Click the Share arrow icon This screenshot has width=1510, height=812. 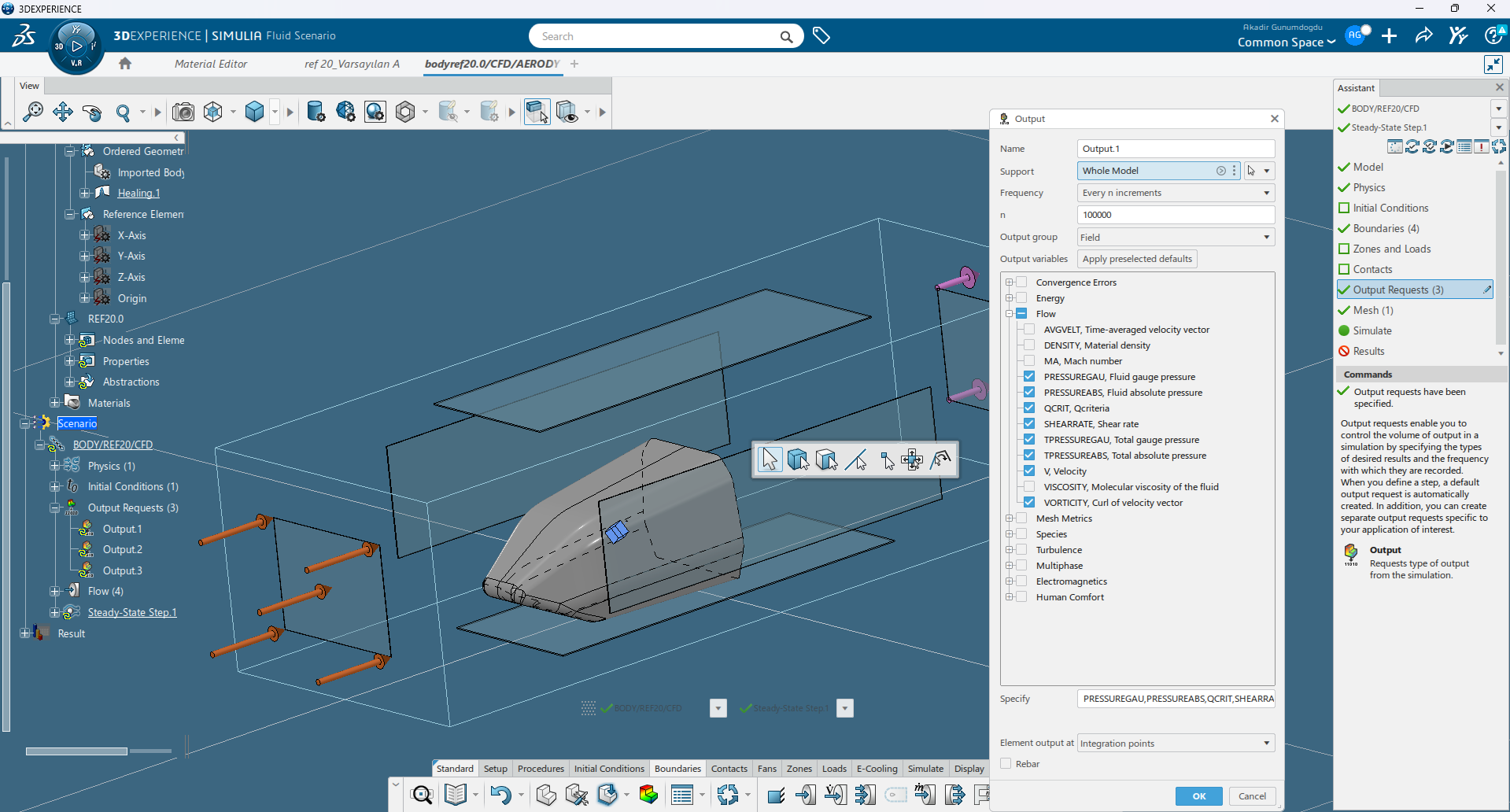coord(1423,35)
